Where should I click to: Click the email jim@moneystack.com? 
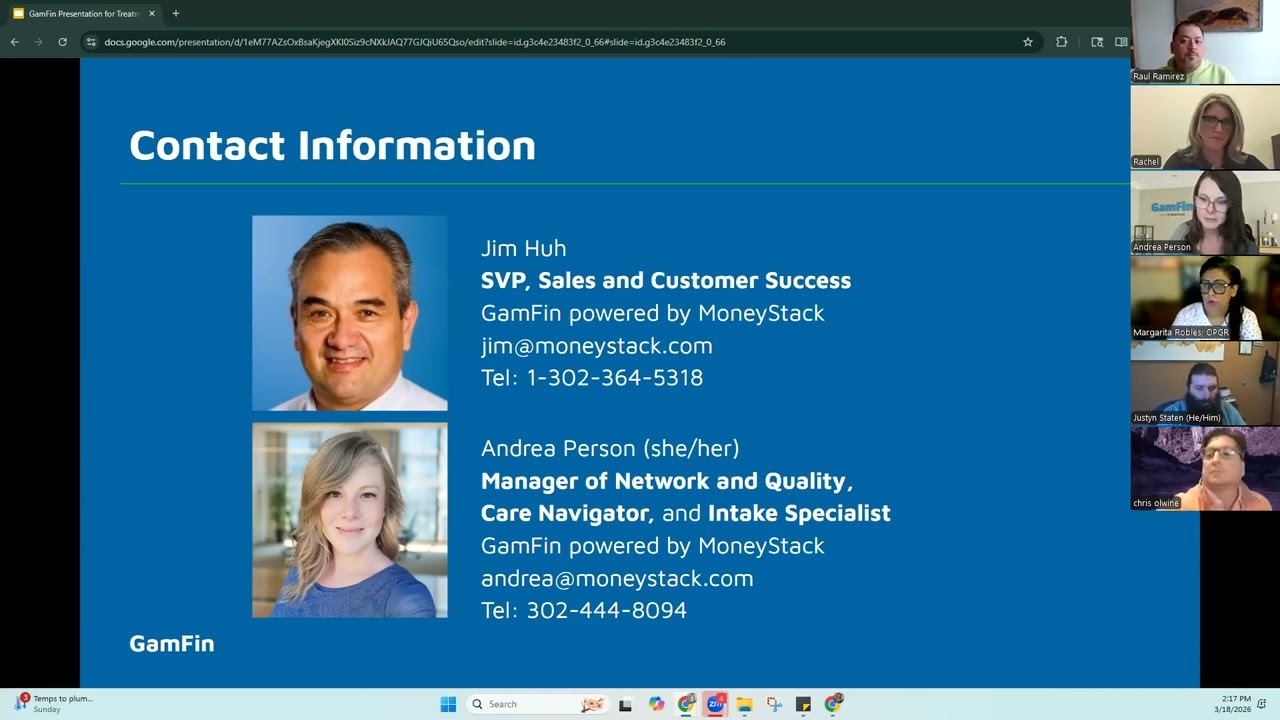pos(597,345)
